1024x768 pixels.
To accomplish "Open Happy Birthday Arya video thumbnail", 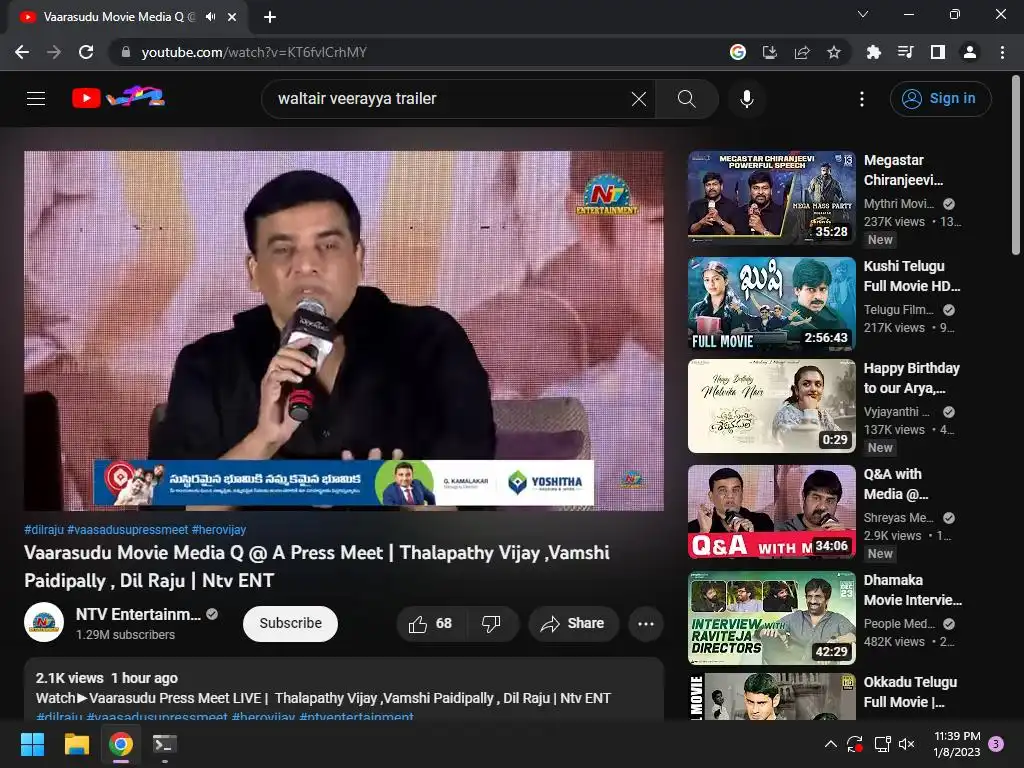I will coord(771,406).
